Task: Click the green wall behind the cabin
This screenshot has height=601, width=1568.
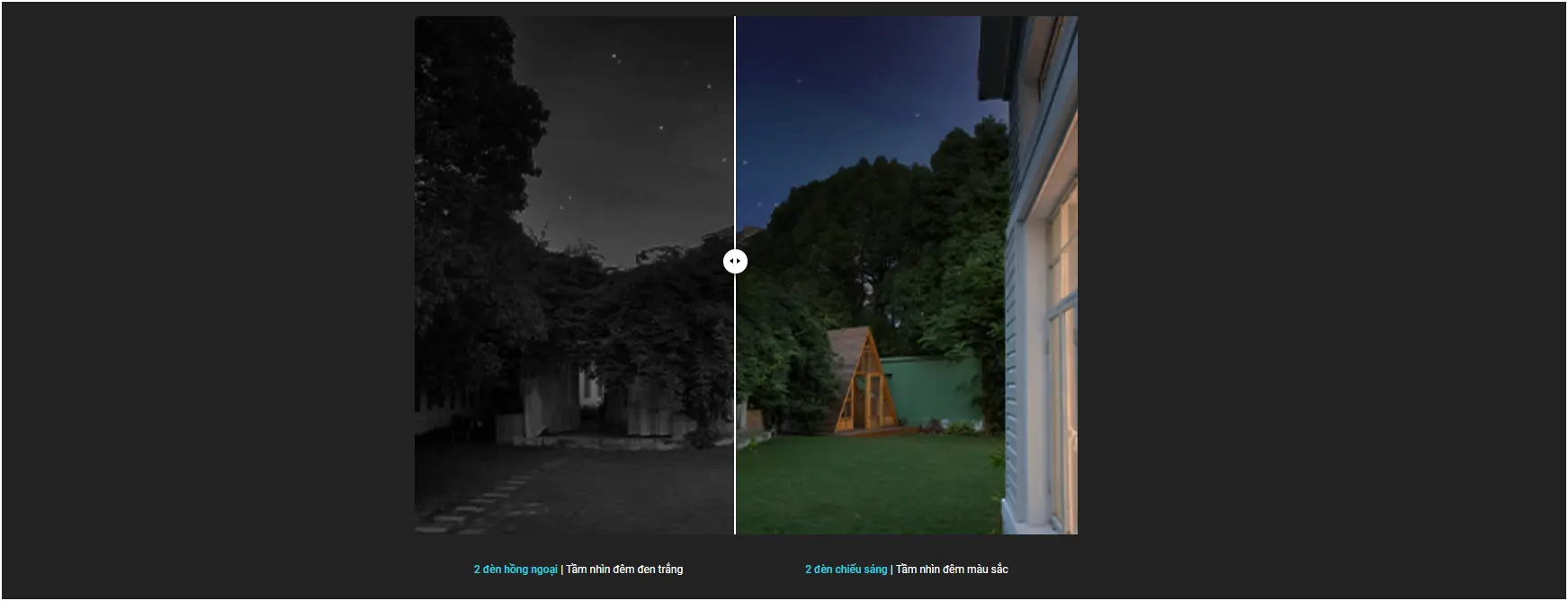Action: coord(931,391)
